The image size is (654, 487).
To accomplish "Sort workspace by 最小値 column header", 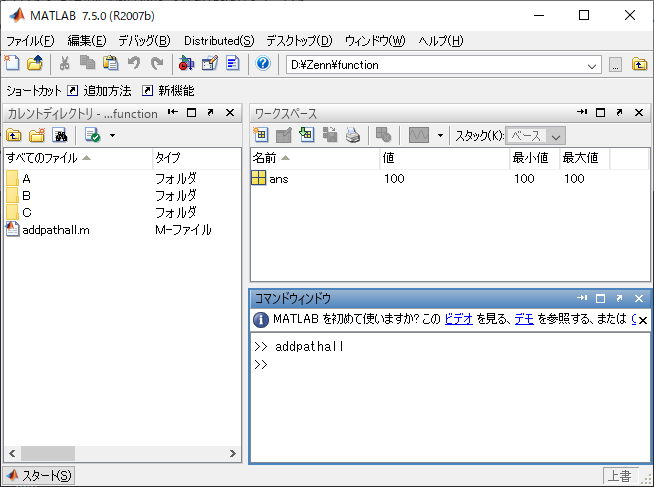I will [x=535, y=158].
